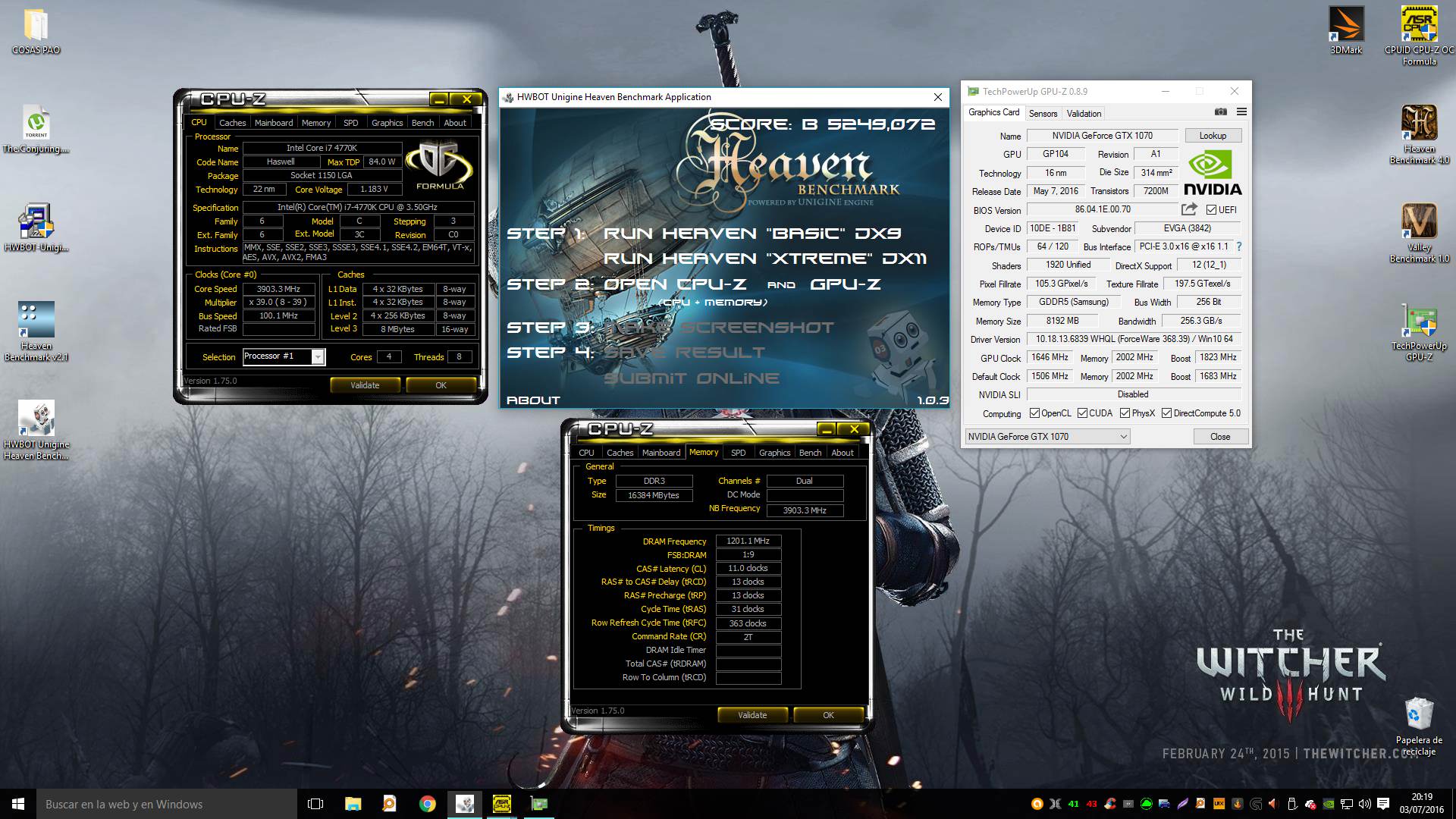Screen dimensions: 1456x819
Task: Open the Papelera de reciclaje icon
Action: point(1419,726)
